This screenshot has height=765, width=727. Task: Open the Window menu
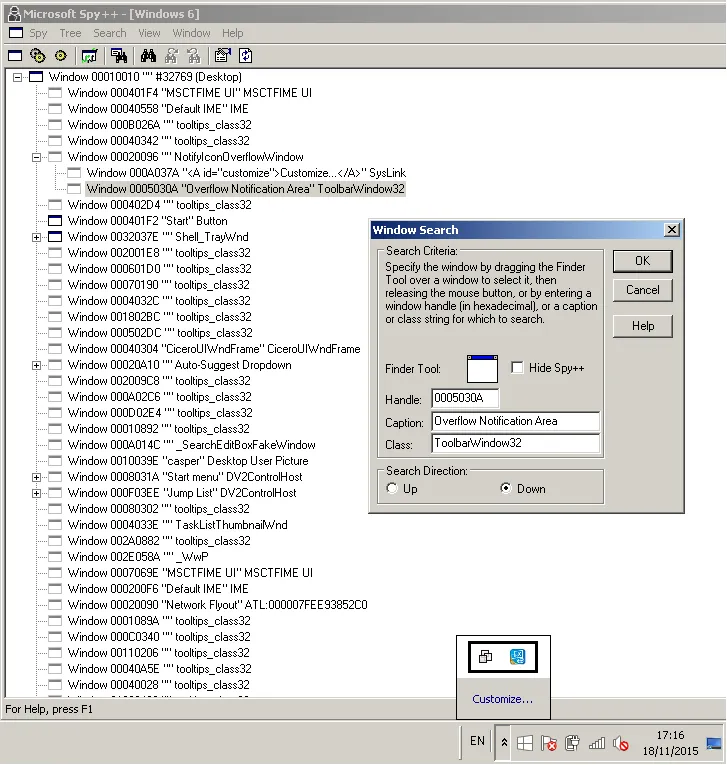pyautogui.click(x=191, y=33)
